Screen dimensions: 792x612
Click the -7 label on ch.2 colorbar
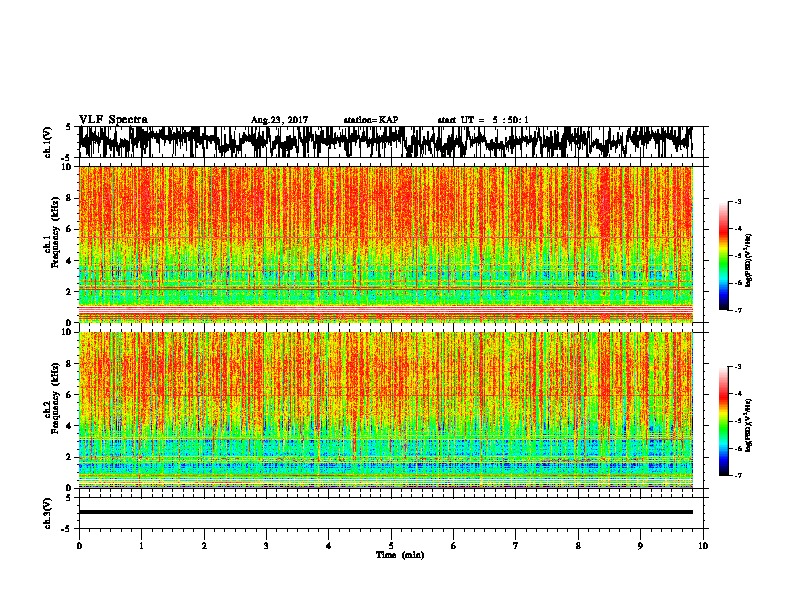[x=736, y=475]
